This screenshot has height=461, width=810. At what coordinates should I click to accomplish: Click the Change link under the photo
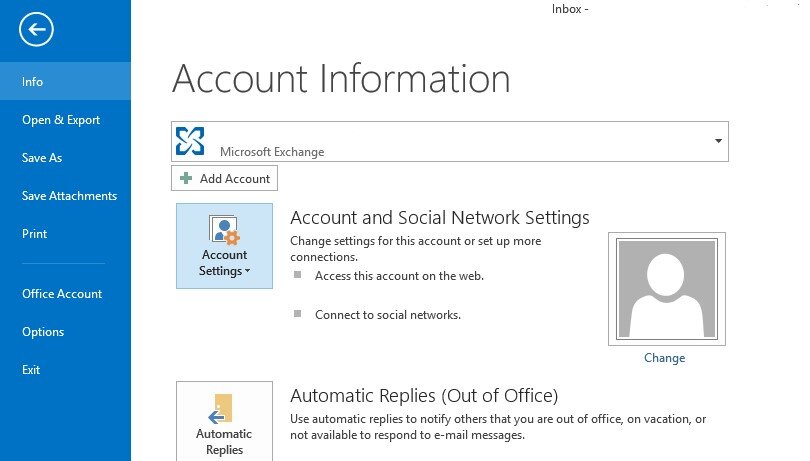click(x=665, y=358)
